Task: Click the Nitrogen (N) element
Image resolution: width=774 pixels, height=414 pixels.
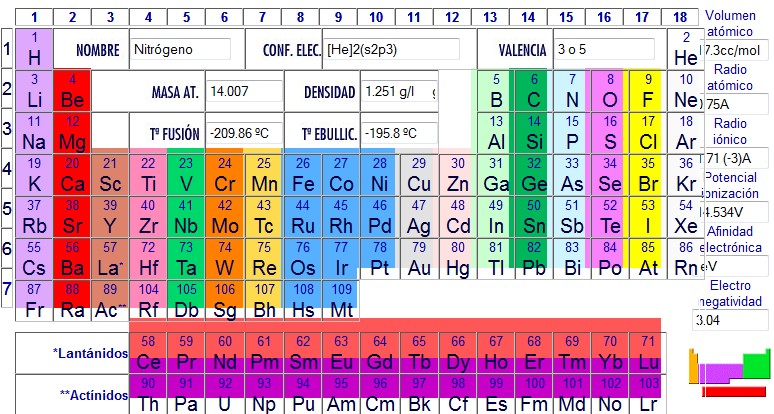Action: 572,90
